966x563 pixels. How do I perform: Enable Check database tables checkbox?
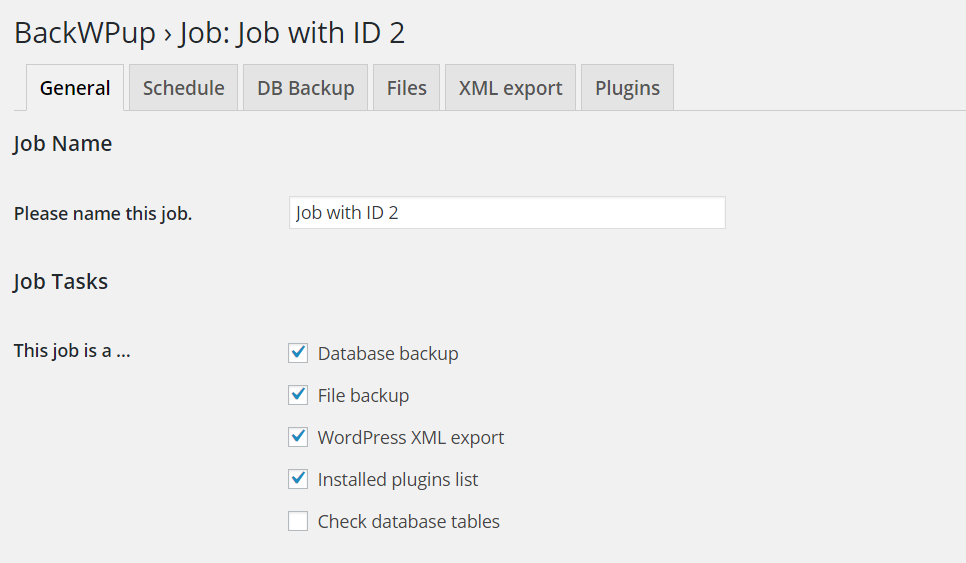pos(298,521)
